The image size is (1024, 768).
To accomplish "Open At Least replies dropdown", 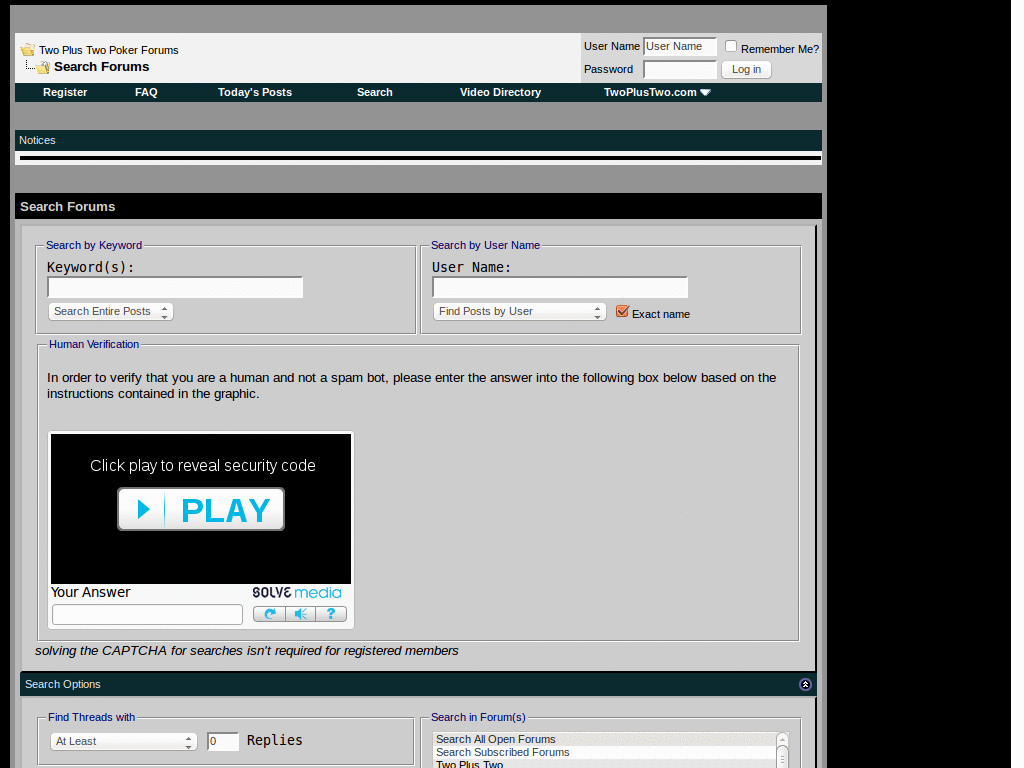I will 123,741.
